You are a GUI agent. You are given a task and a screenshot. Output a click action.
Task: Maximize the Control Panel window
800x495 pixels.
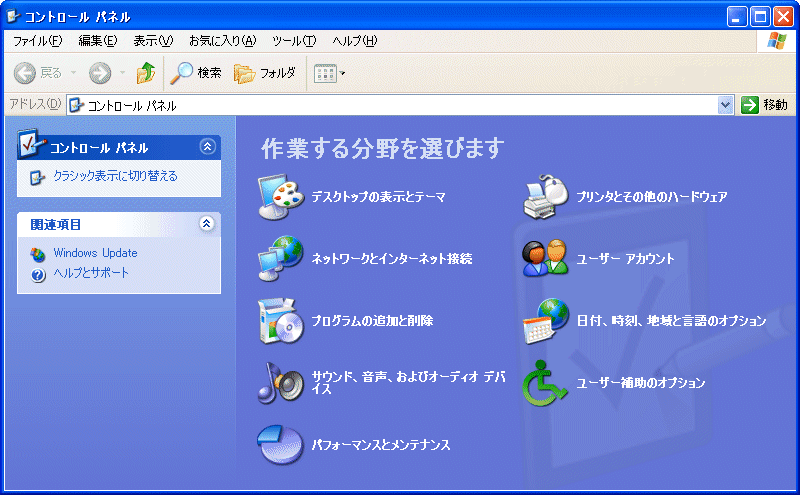(760, 17)
